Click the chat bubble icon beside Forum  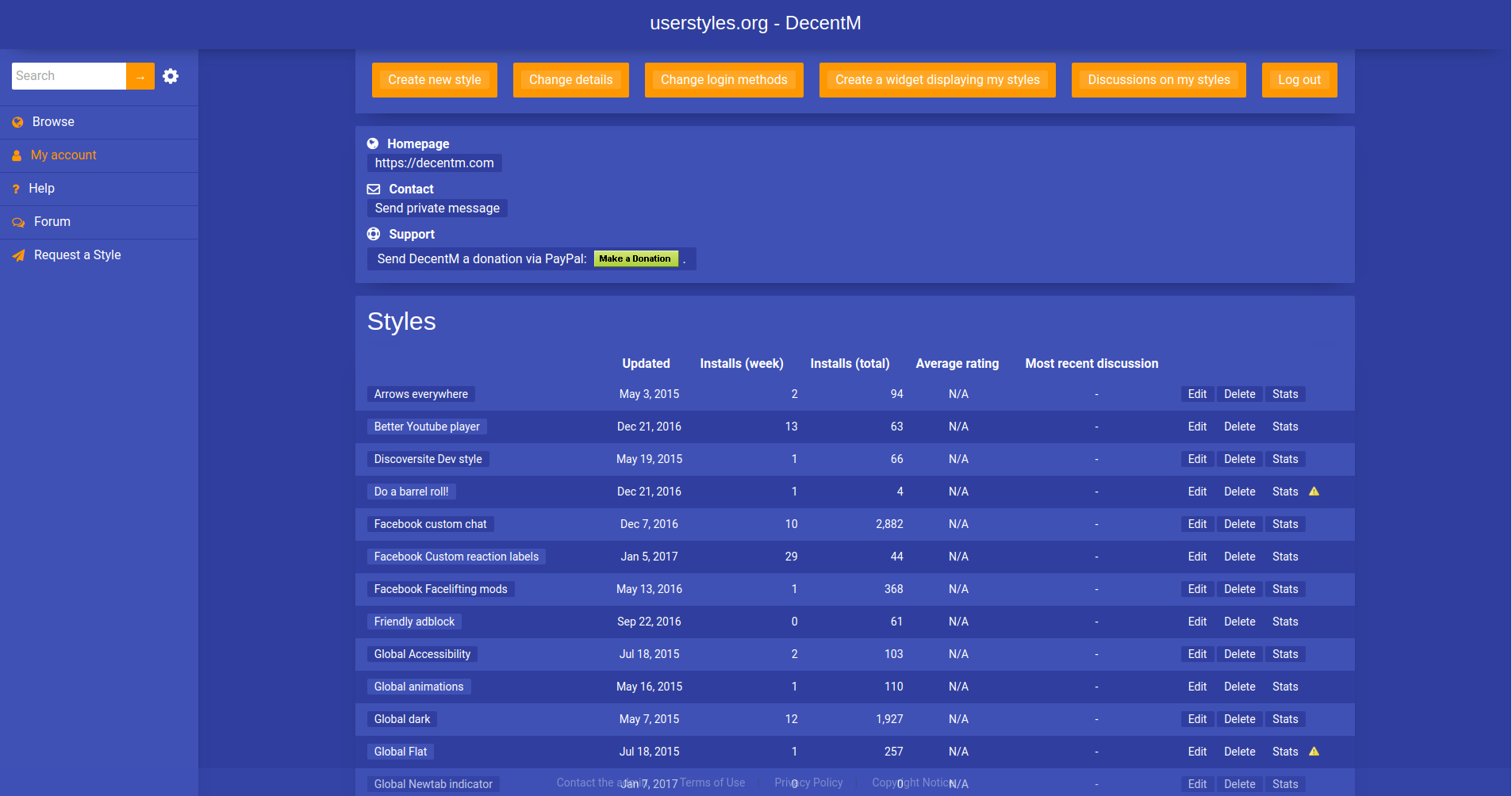point(17,222)
